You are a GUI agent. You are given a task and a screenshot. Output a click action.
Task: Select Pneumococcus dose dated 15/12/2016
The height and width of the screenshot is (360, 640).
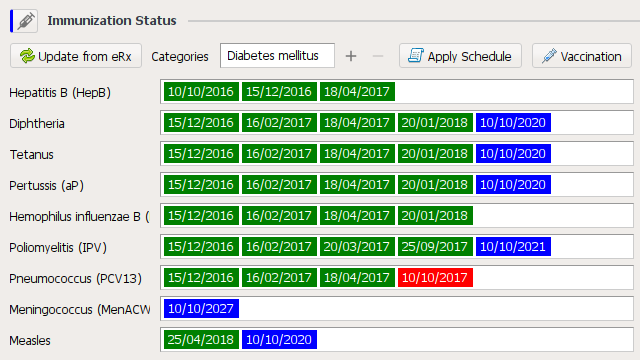coord(201,278)
